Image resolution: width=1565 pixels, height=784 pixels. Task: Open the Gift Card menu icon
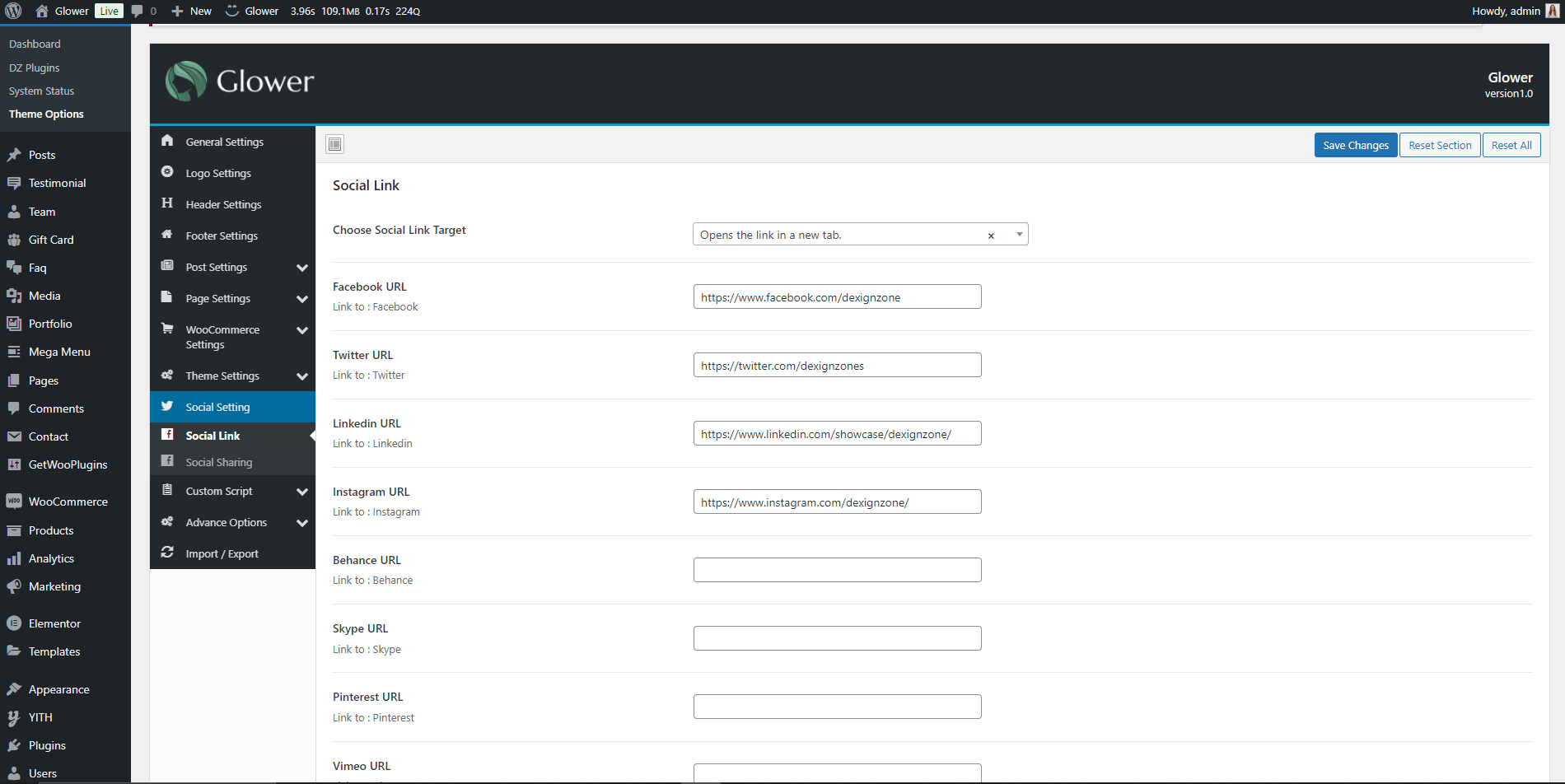coord(14,240)
